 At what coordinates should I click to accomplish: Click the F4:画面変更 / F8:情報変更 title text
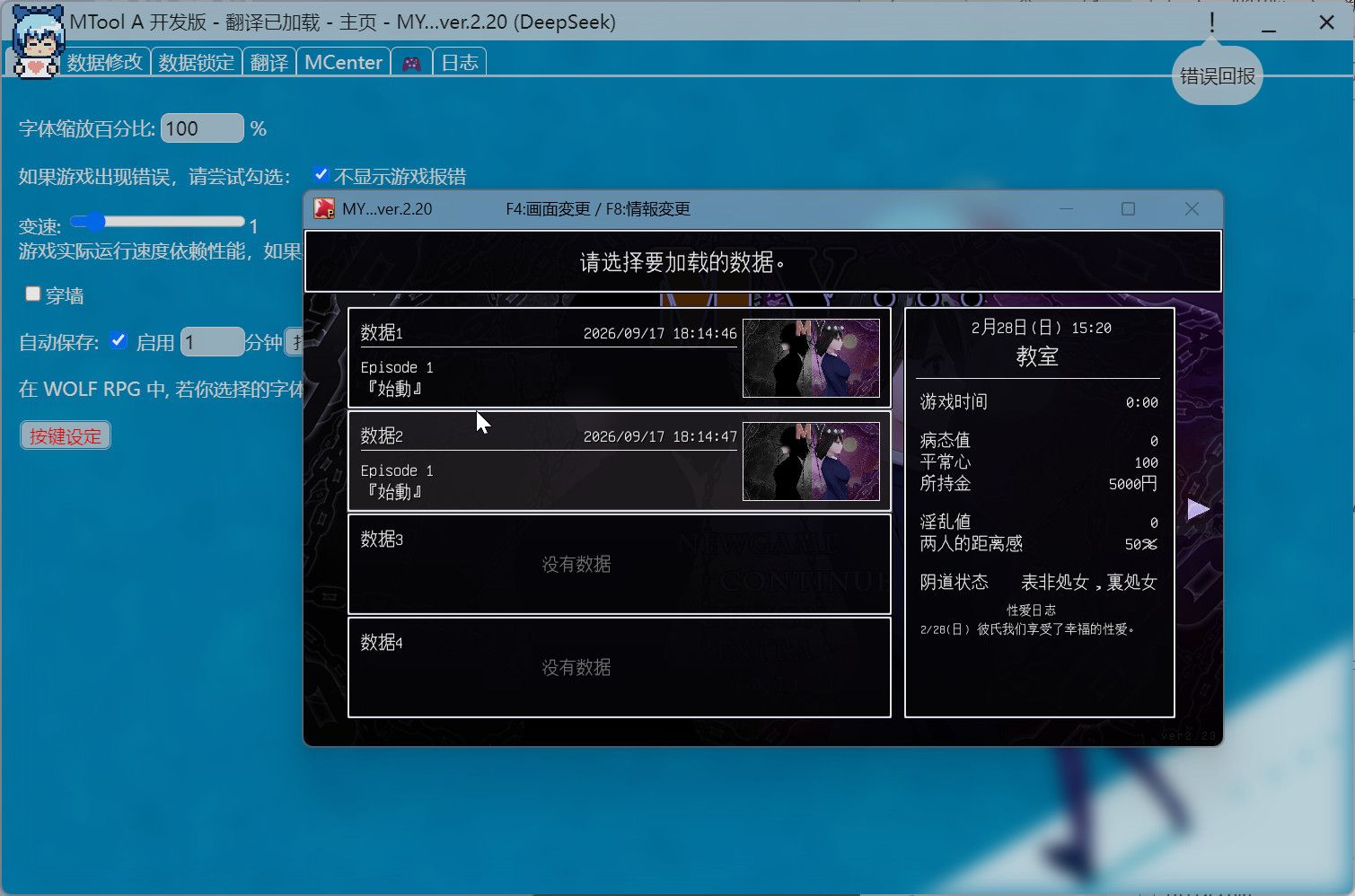coord(598,209)
